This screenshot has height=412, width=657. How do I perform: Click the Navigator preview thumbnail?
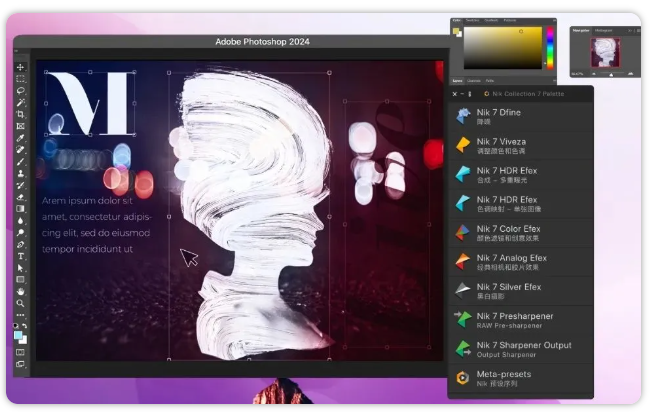605,52
